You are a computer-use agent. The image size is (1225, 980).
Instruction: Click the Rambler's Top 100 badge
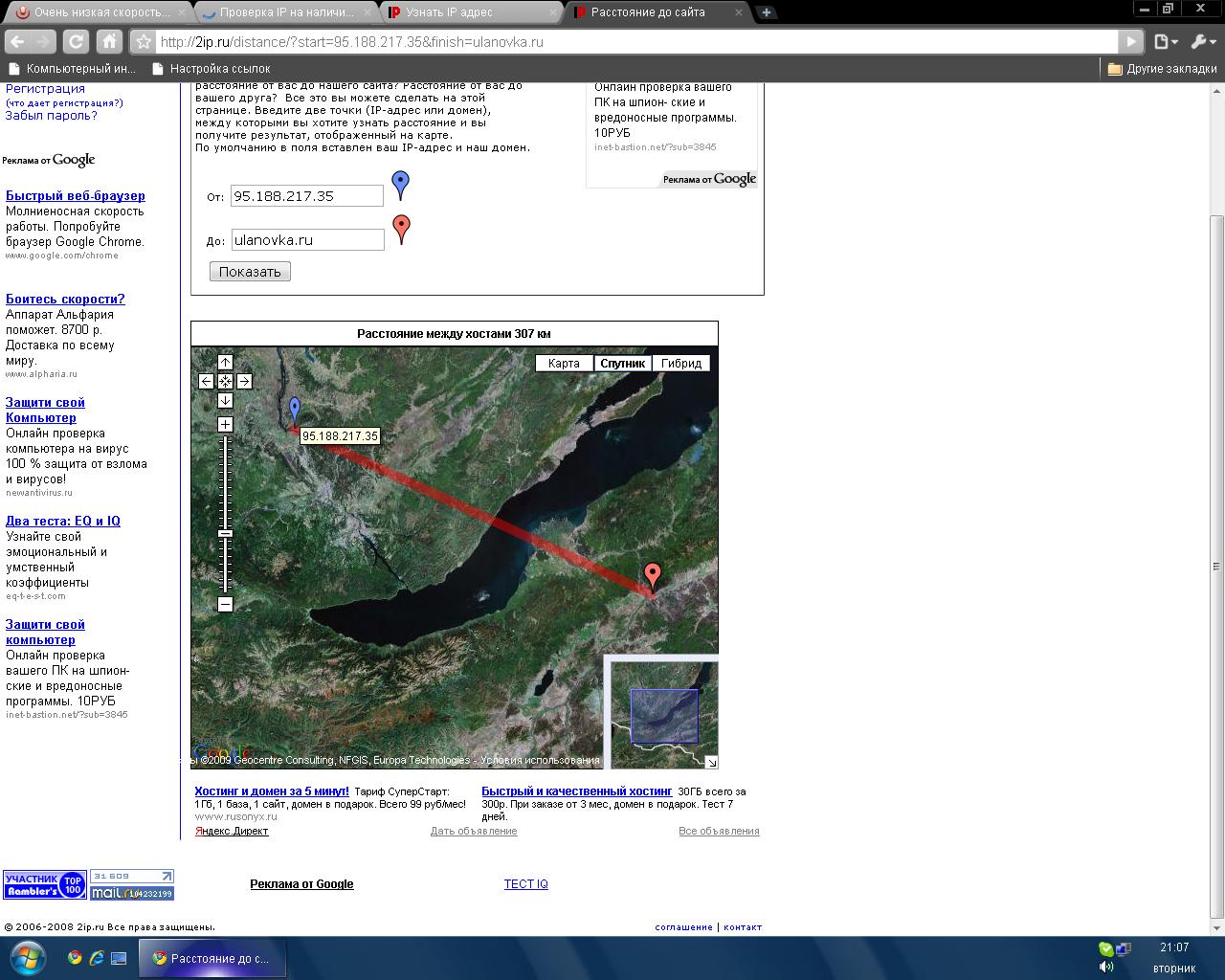click(45, 885)
